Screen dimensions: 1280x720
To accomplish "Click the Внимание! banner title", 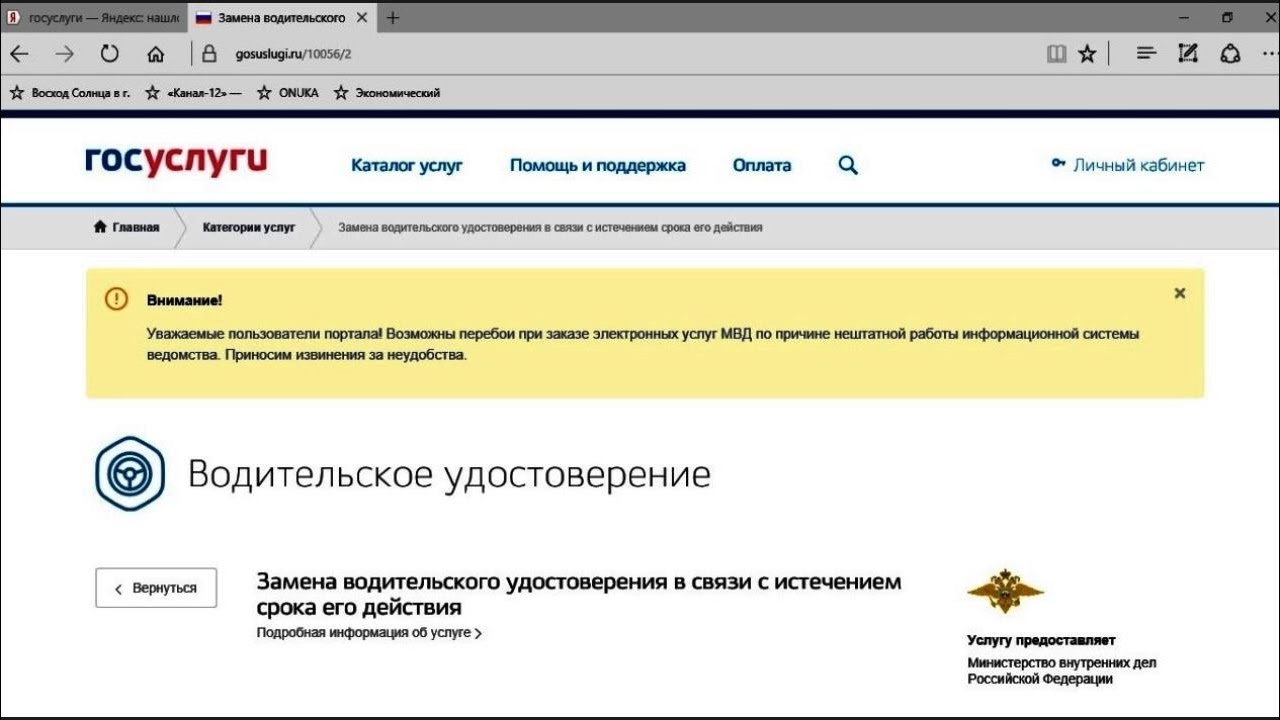I will coord(184,300).
